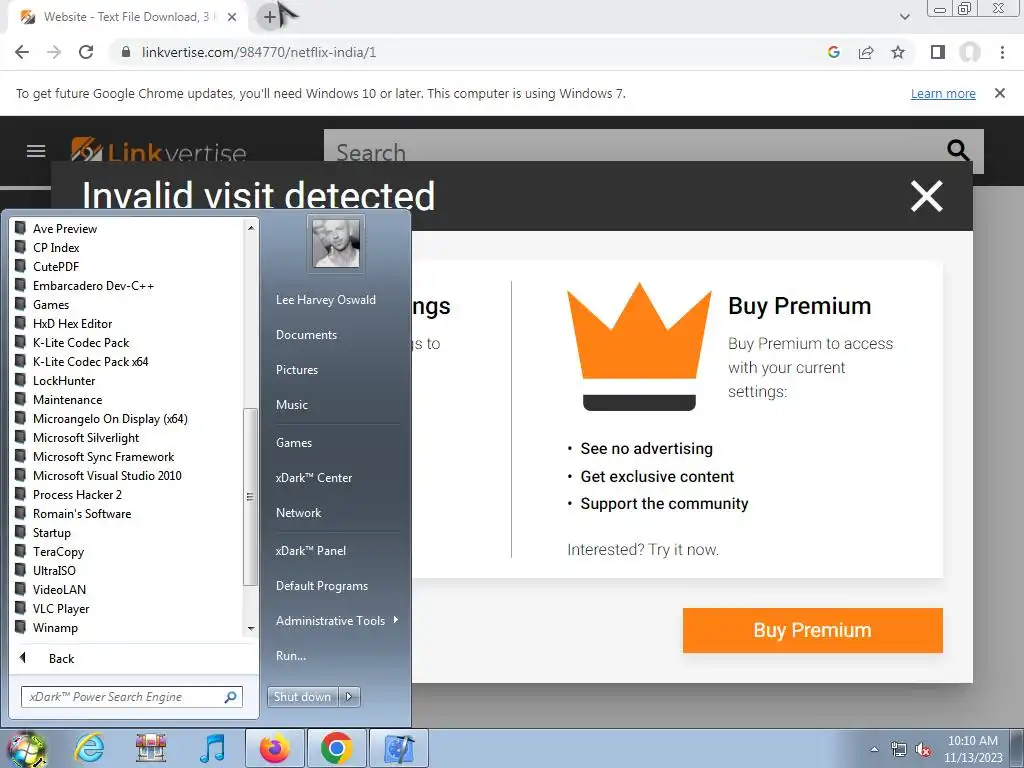Close the Website - Text File Download tab

pos(232,17)
